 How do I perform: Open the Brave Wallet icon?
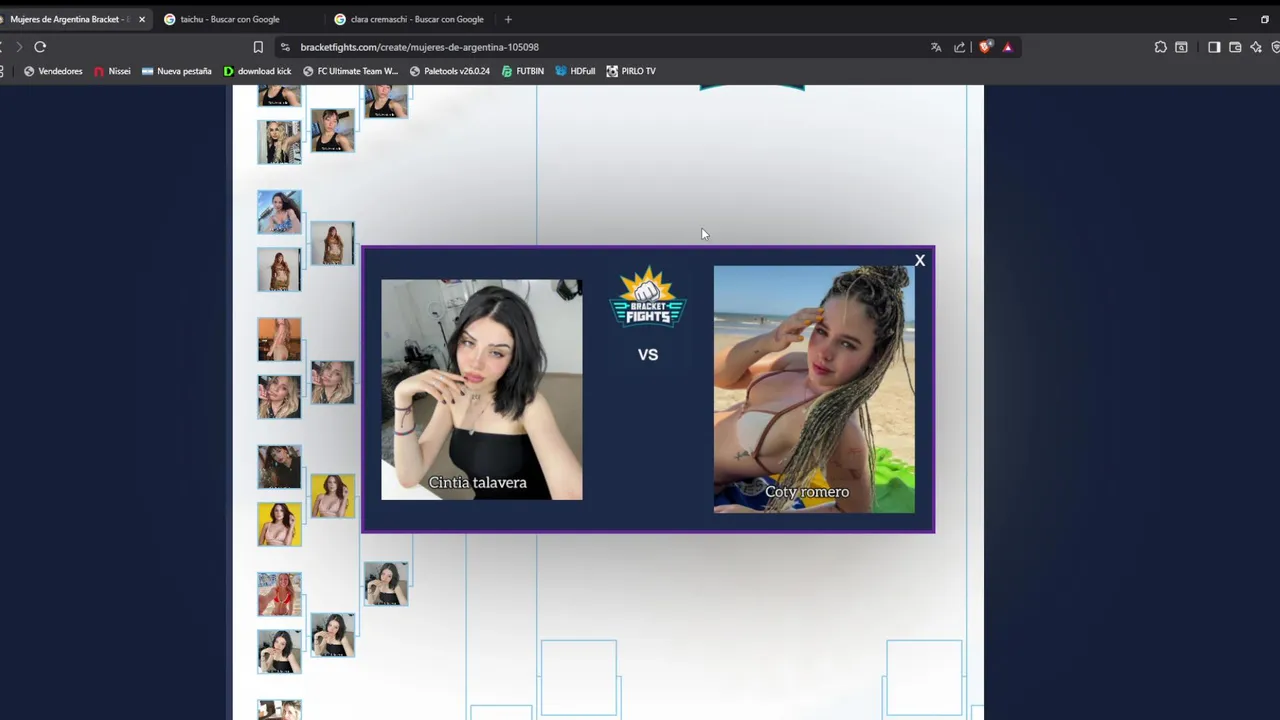[1235, 47]
